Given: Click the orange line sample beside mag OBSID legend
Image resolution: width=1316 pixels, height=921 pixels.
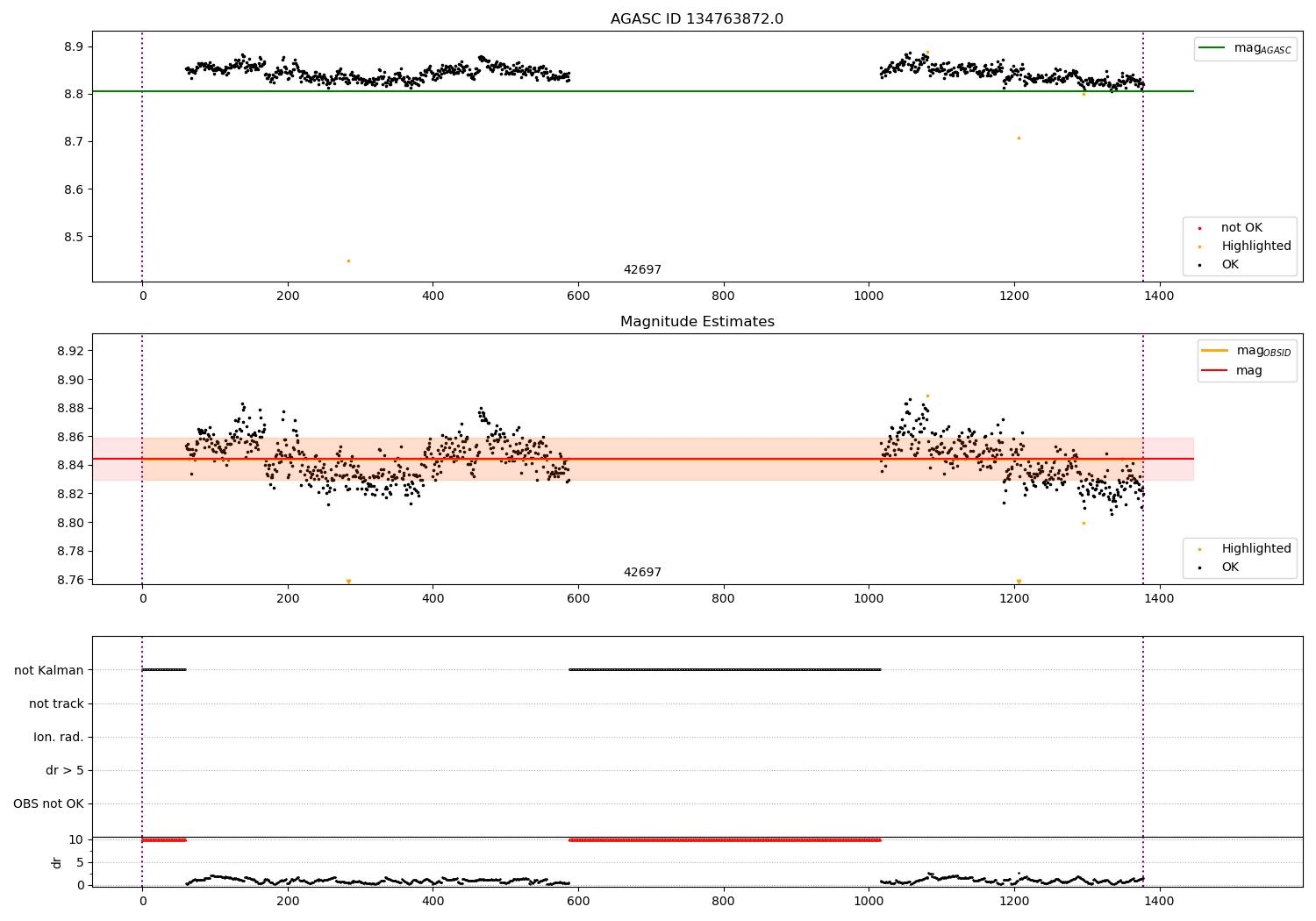Looking at the screenshot, I should (x=1215, y=351).
